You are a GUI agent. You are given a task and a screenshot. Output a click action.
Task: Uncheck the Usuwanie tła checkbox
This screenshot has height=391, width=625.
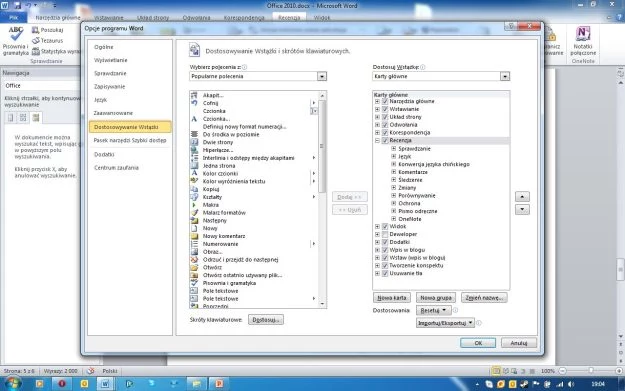385,273
